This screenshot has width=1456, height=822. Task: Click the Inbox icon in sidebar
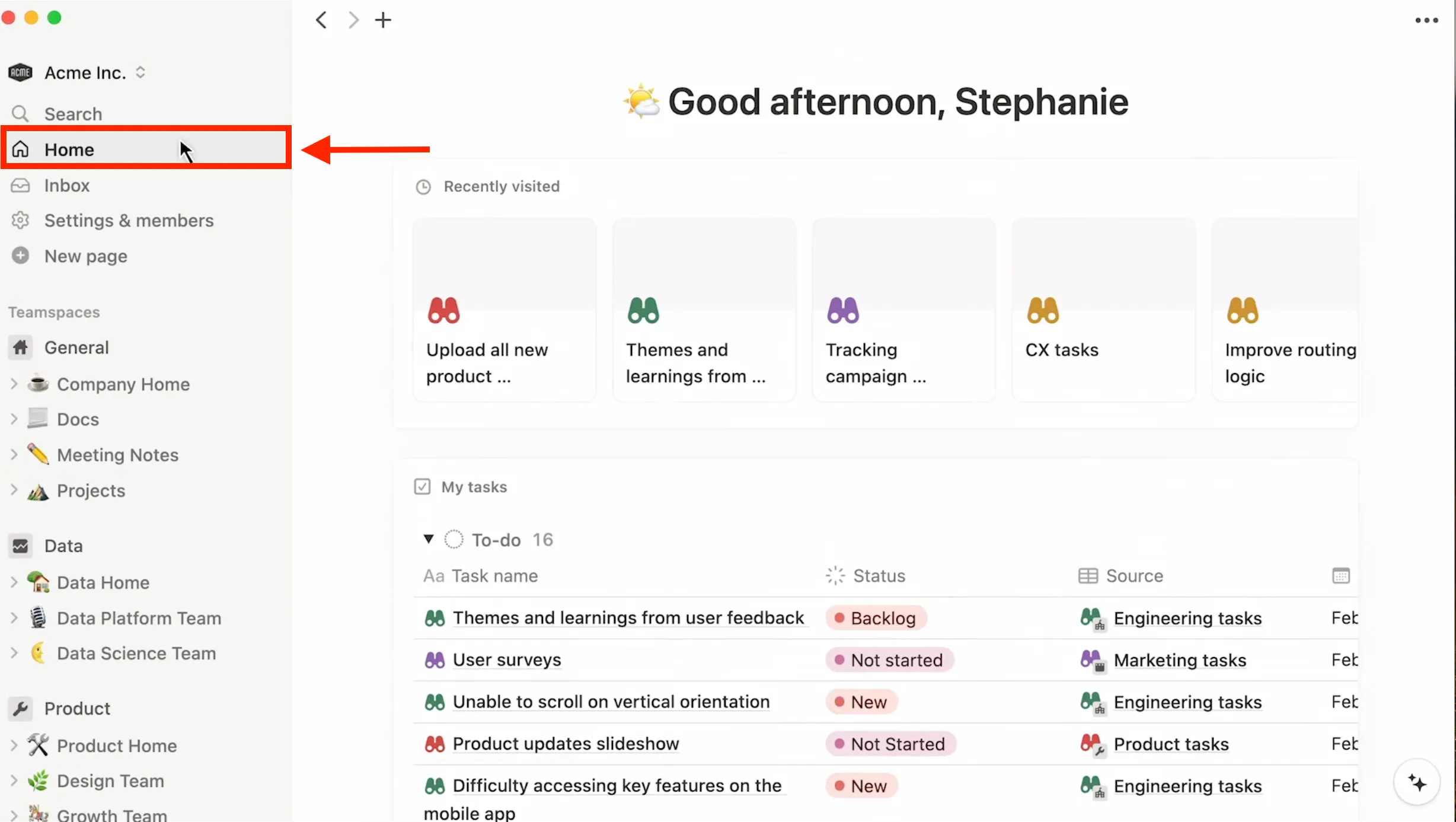(23, 184)
